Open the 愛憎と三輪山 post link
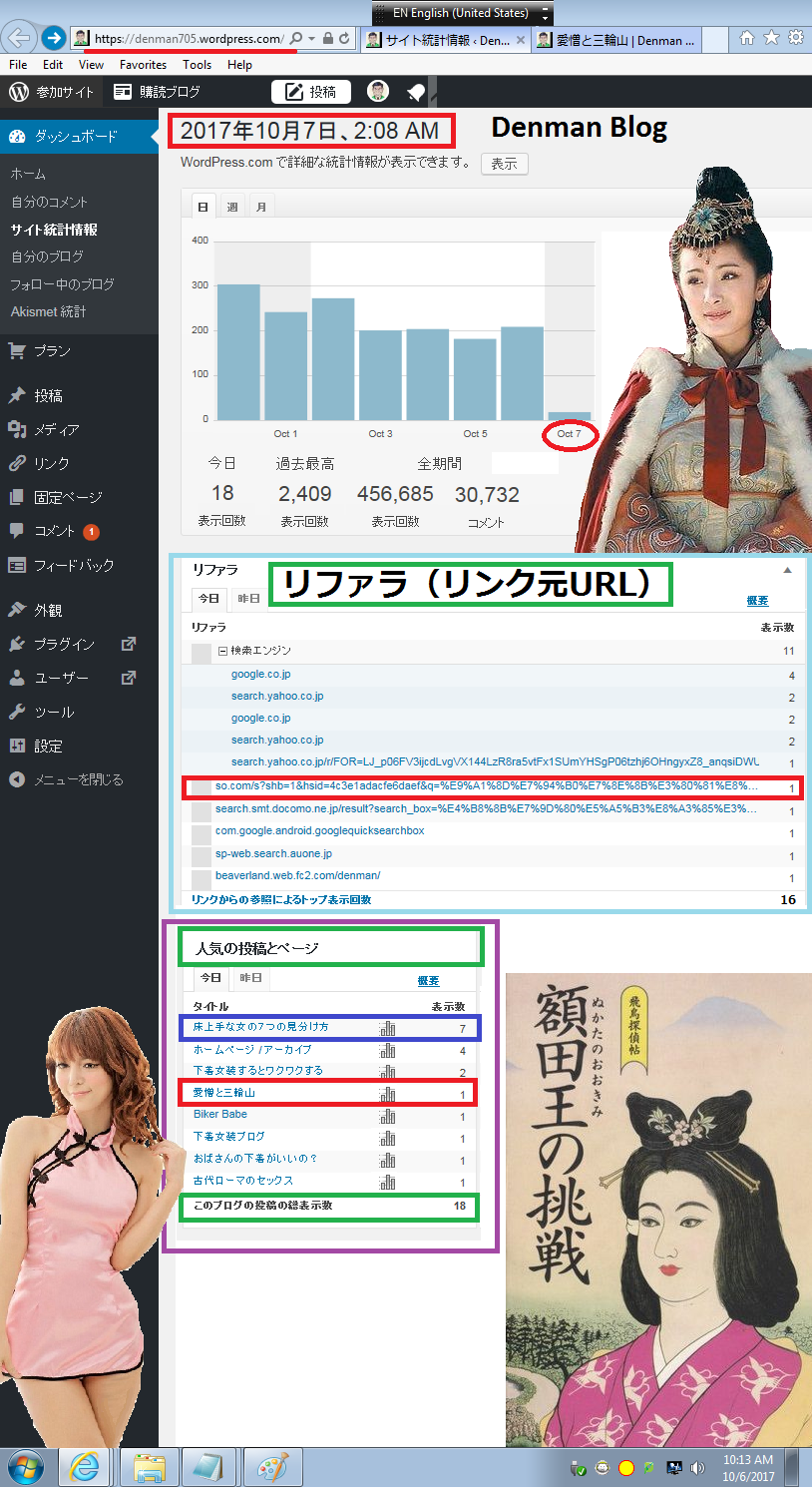Viewport: 812px width, 1497px height. point(224,1093)
